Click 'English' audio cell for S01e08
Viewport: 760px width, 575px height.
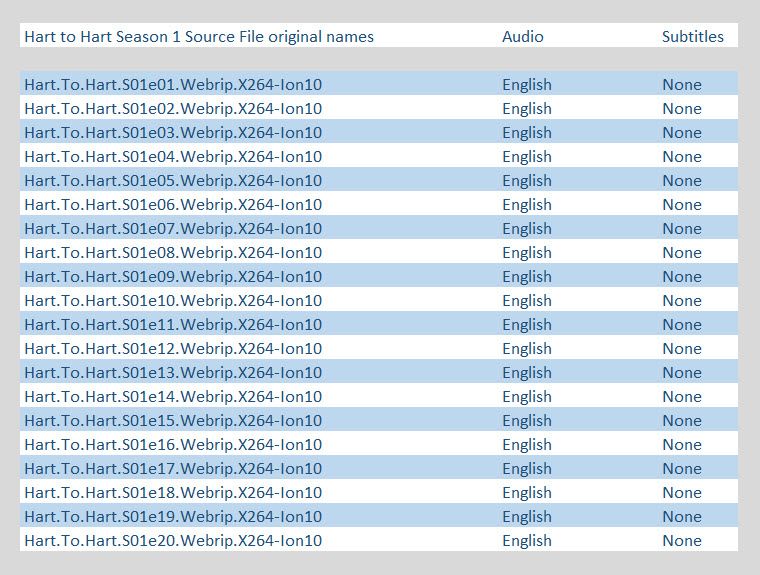click(x=527, y=253)
